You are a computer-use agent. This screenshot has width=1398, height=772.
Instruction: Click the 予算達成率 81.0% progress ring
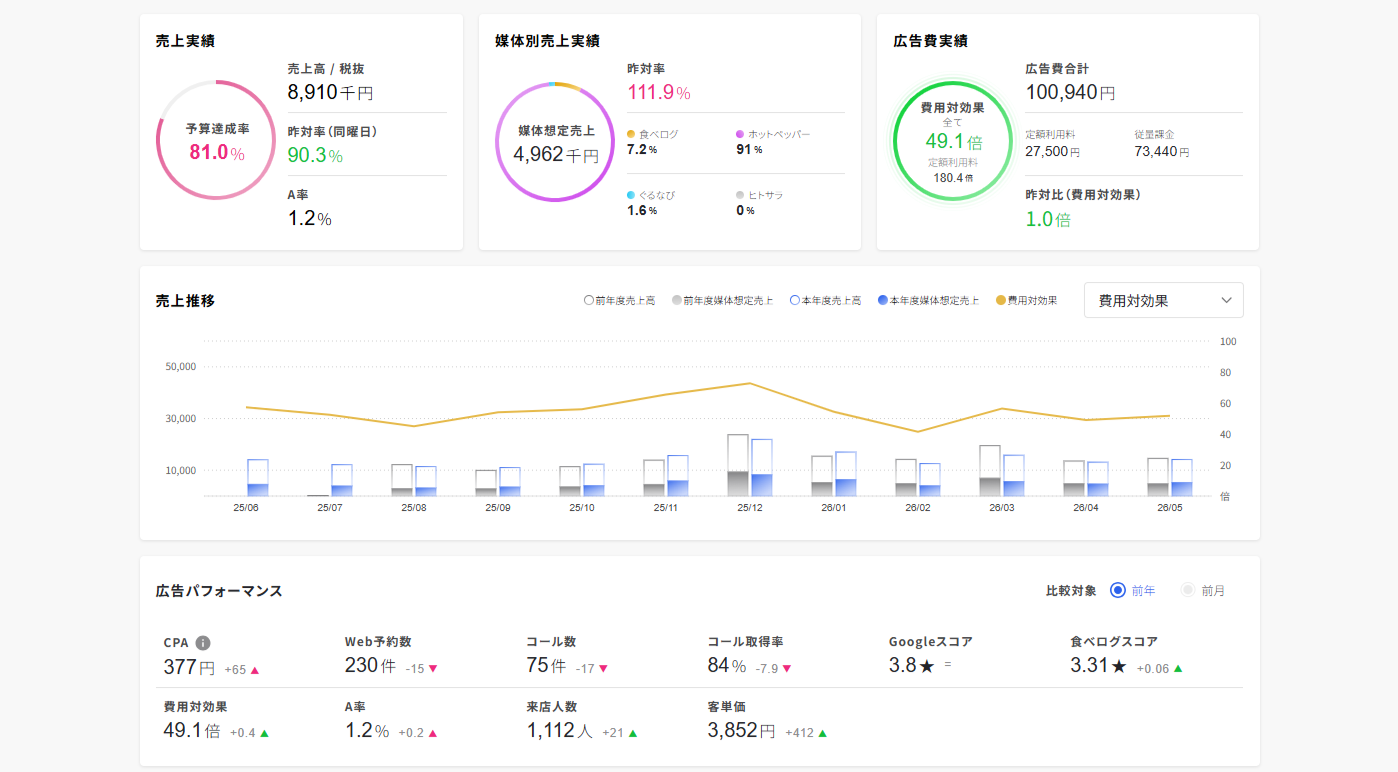[216, 141]
